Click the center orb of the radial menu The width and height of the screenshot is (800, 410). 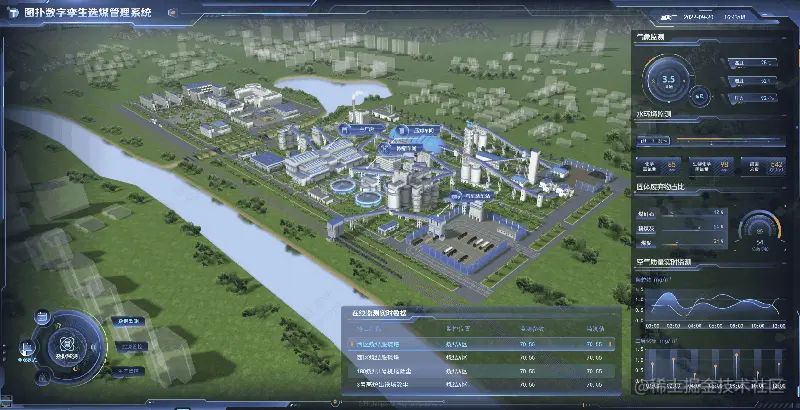coord(67,346)
